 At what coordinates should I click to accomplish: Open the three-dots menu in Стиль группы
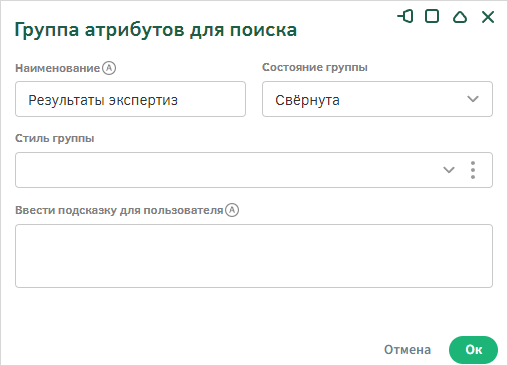point(473,170)
